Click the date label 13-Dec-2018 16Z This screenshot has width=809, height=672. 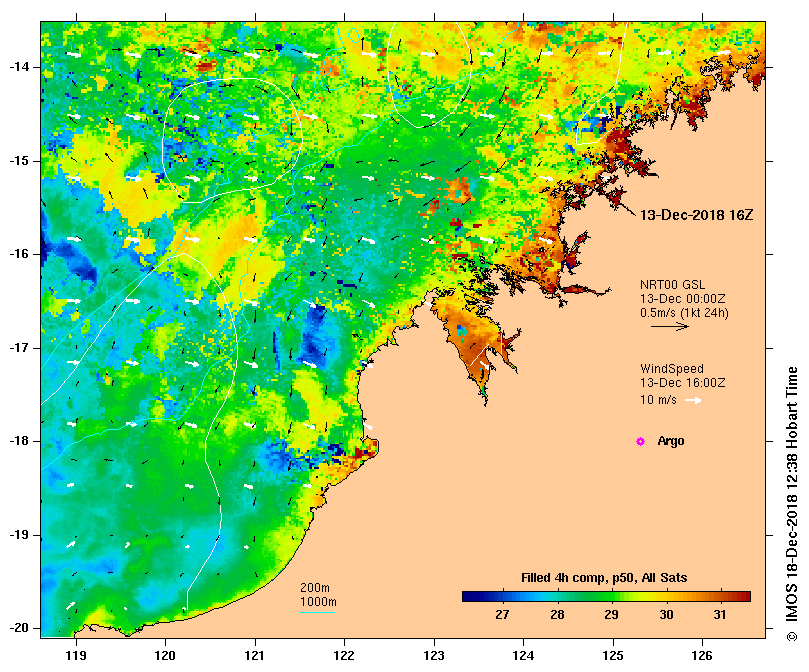coord(697,215)
